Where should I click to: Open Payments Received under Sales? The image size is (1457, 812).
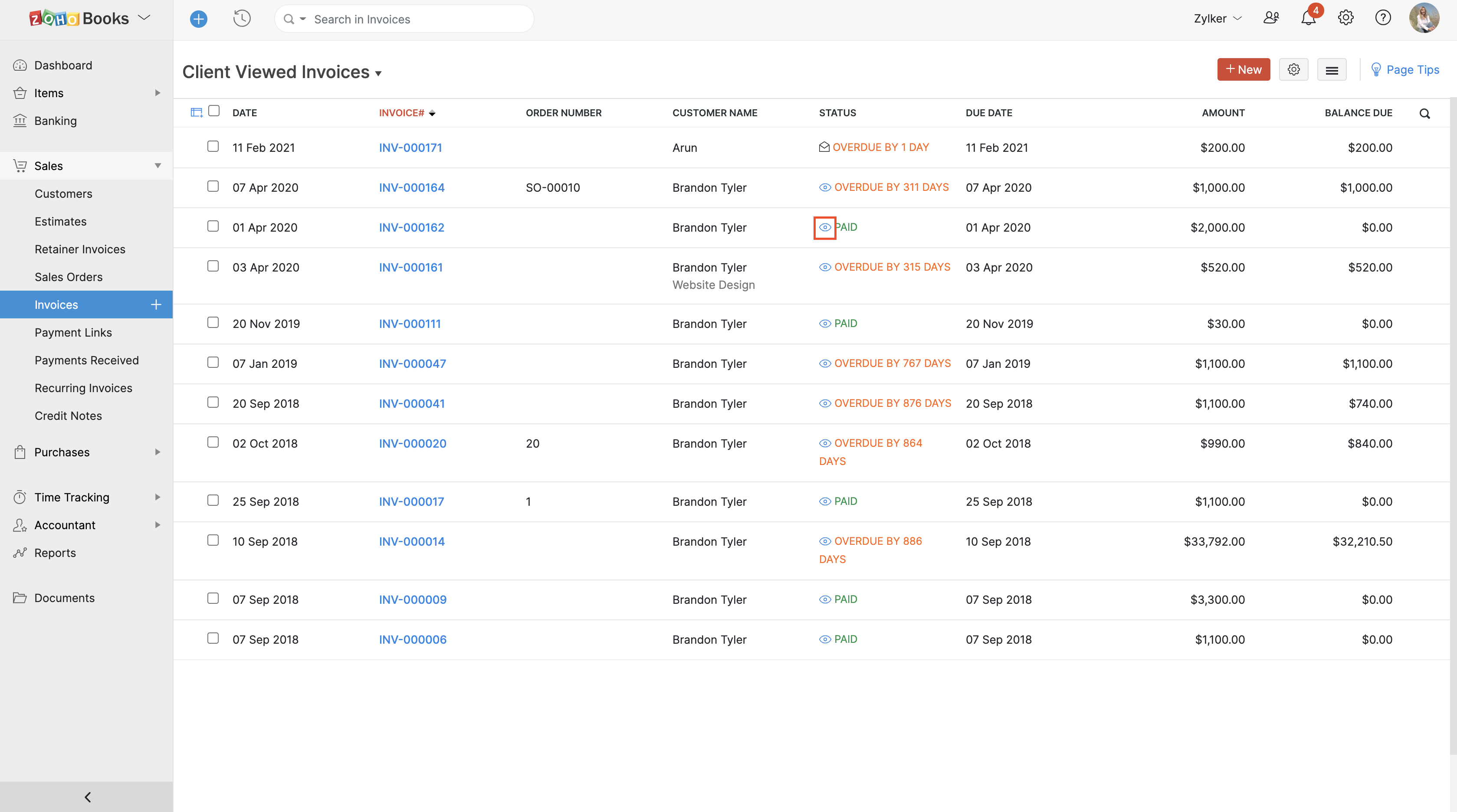pyautogui.click(x=86, y=360)
